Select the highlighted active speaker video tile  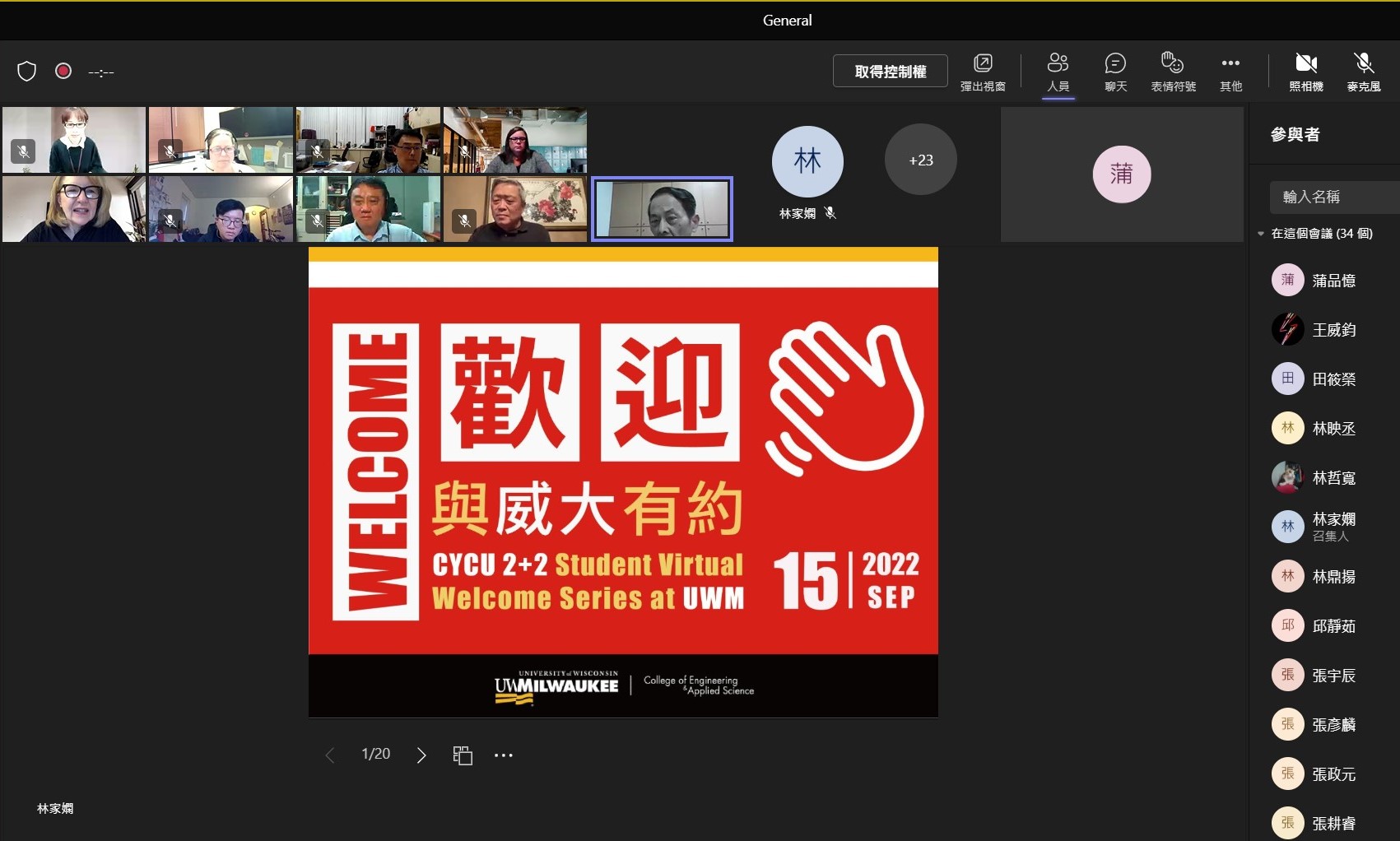coord(662,209)
